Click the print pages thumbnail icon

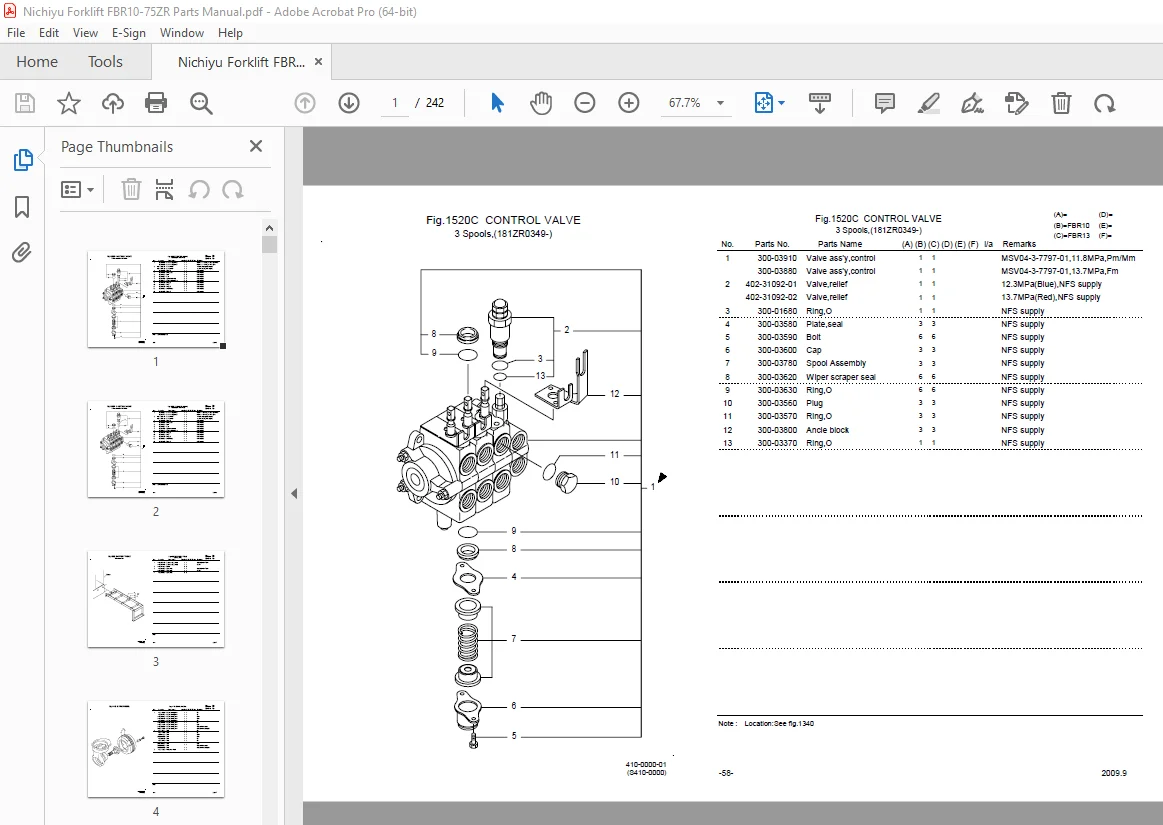point(164,190)
